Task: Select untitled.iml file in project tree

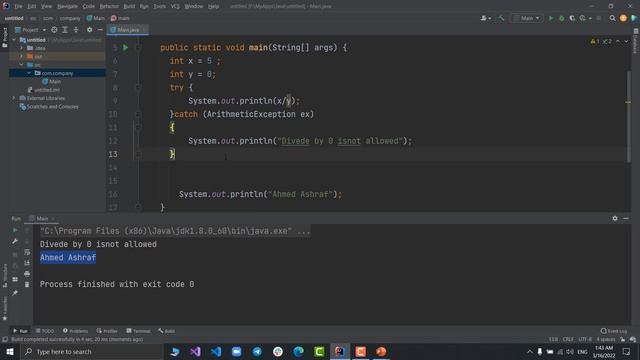Action: click(44, 90)
